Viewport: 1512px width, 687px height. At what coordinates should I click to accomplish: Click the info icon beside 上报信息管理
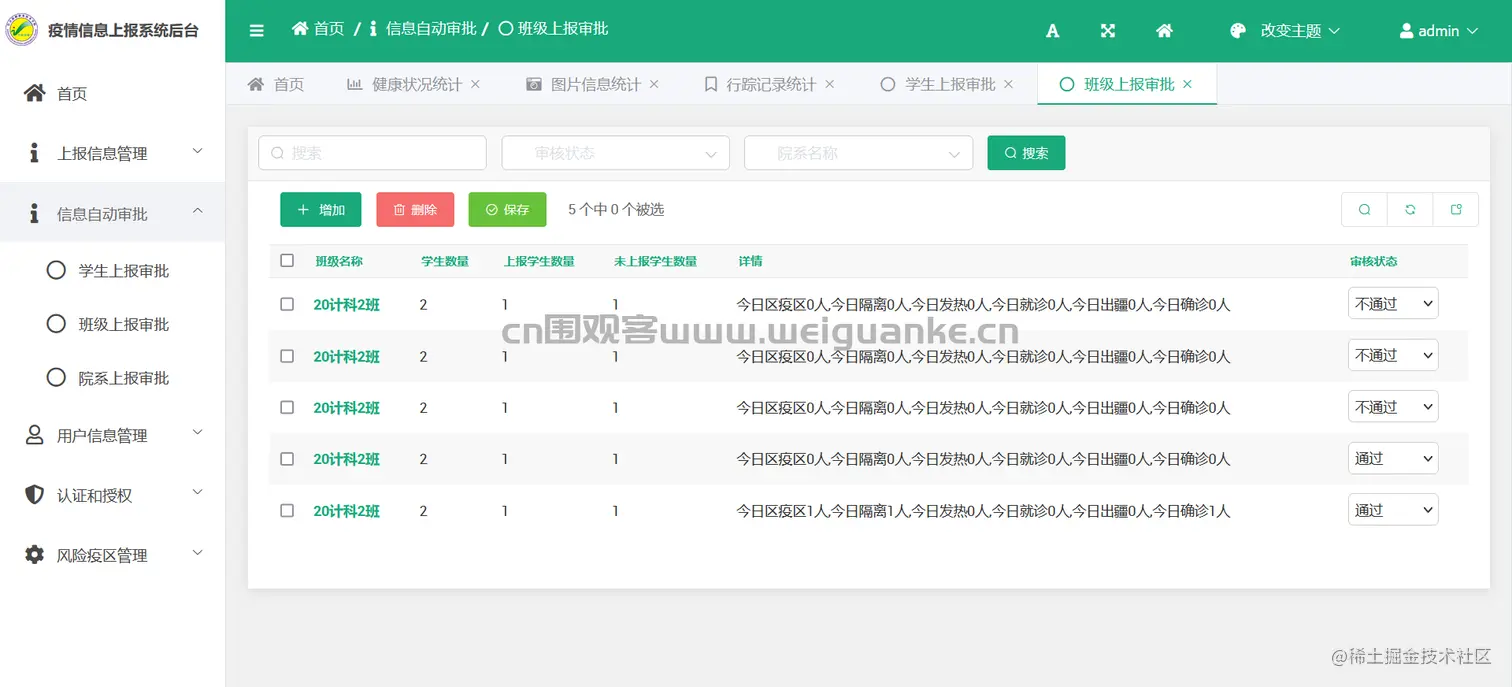coord(34,153)
